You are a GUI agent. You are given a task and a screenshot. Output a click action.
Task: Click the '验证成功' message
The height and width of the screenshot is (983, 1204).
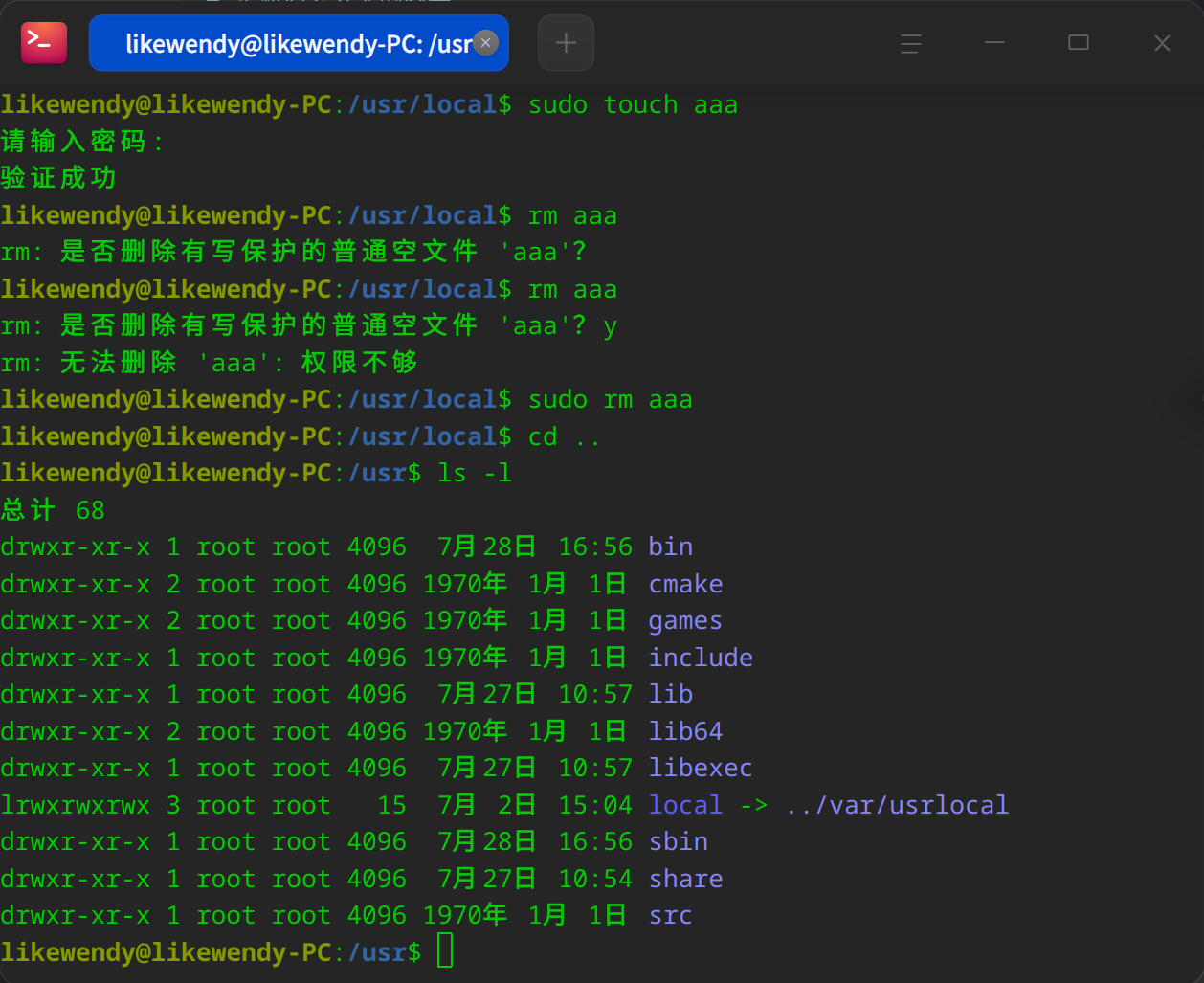58,178
